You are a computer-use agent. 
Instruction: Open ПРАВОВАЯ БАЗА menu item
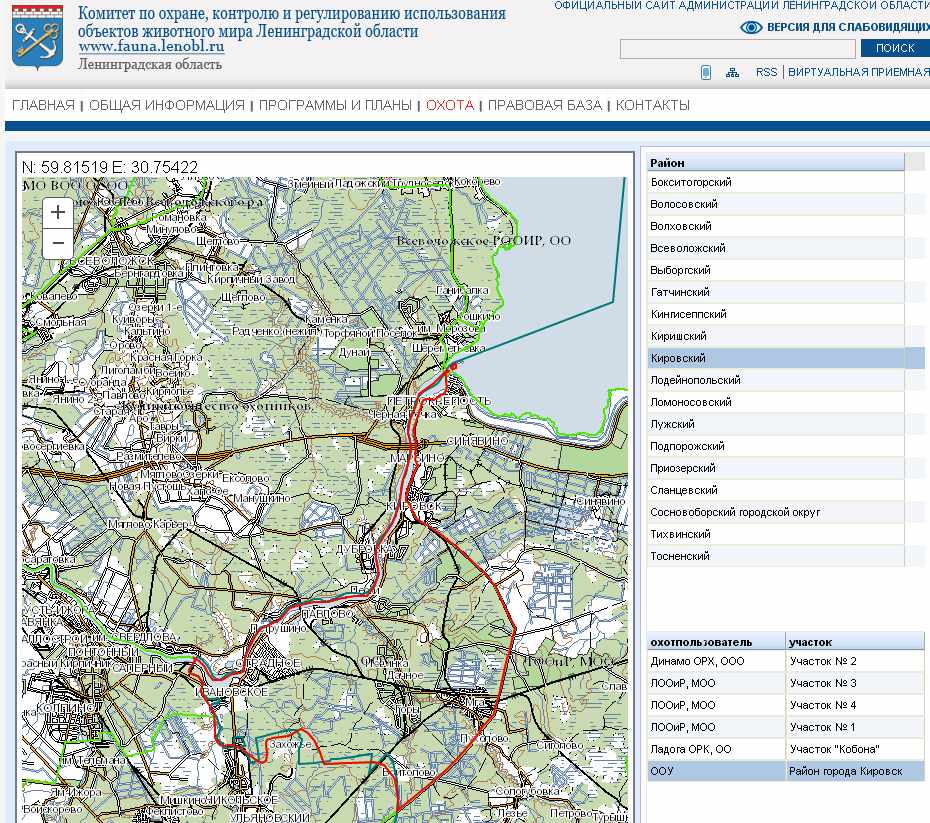[x=544, y=105]
